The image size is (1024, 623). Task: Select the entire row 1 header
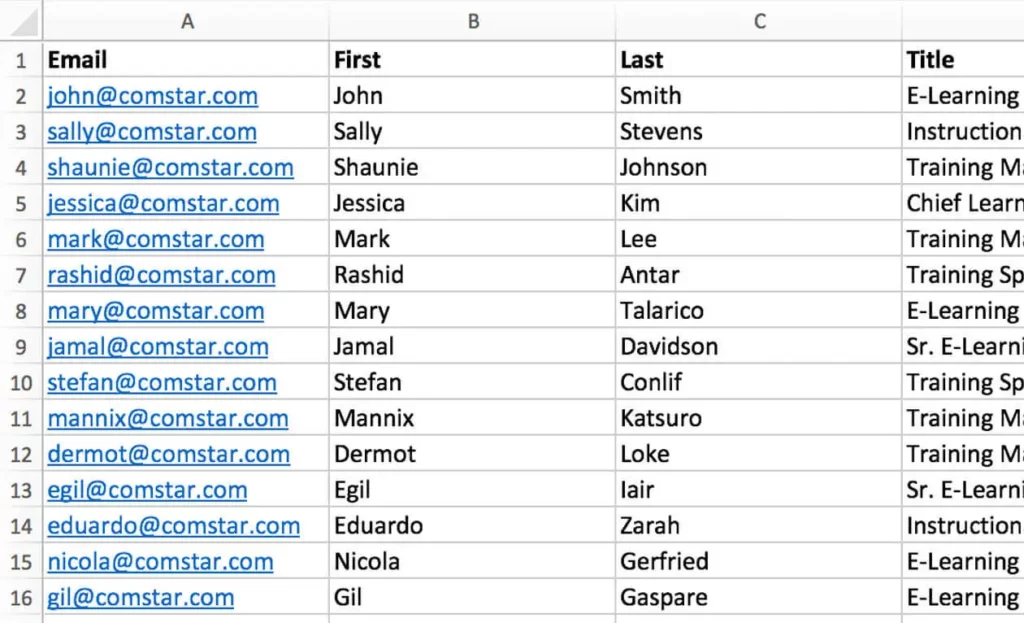coord(22,60)
